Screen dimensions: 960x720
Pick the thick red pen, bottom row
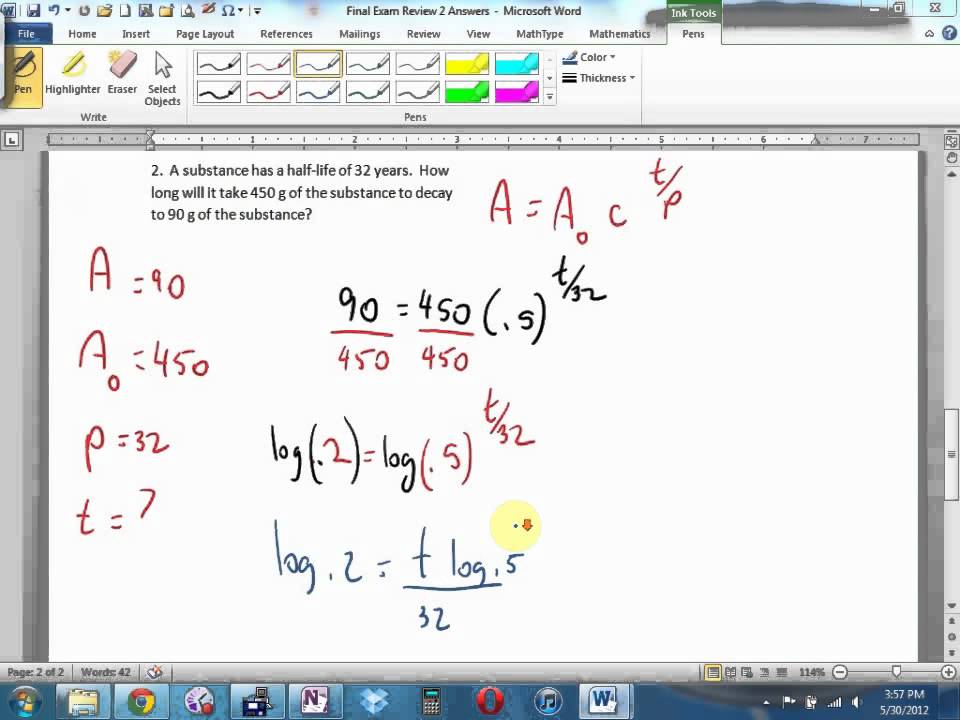[x=268, y=92]
